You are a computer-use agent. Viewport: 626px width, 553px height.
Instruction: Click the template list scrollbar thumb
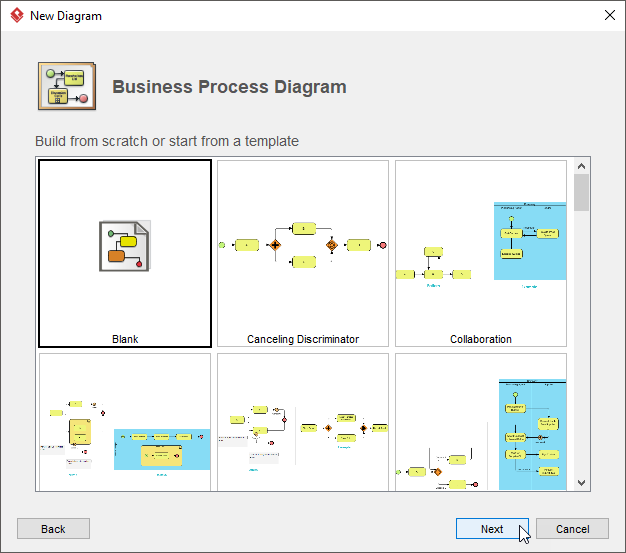[581, 192]
